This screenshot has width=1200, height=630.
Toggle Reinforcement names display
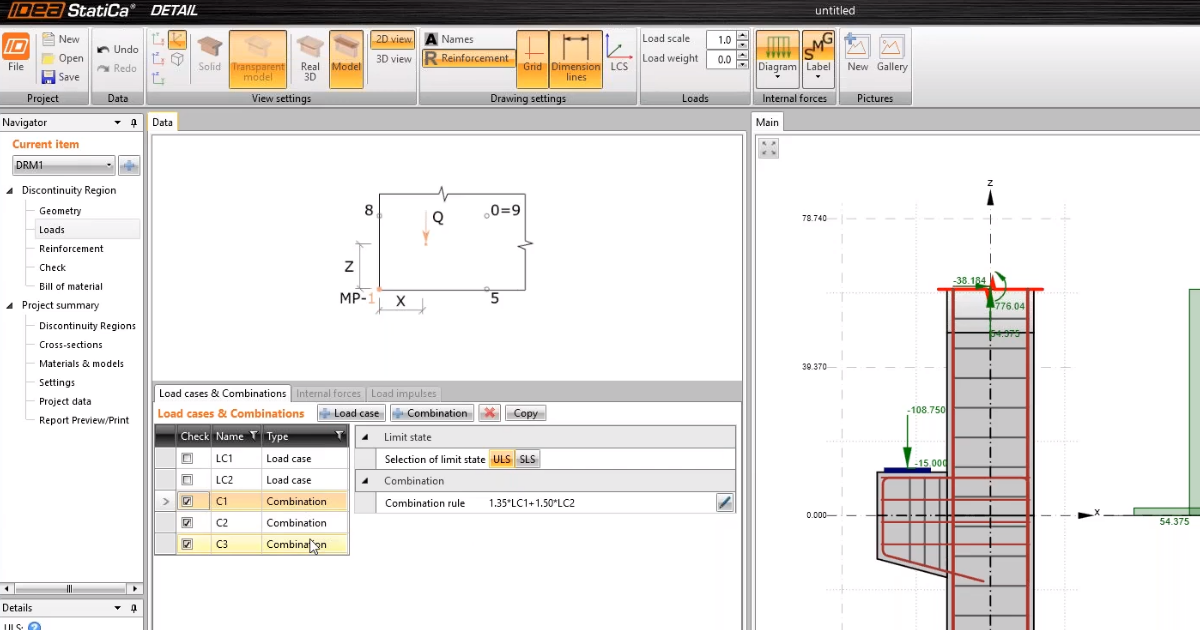coord(468,58)
